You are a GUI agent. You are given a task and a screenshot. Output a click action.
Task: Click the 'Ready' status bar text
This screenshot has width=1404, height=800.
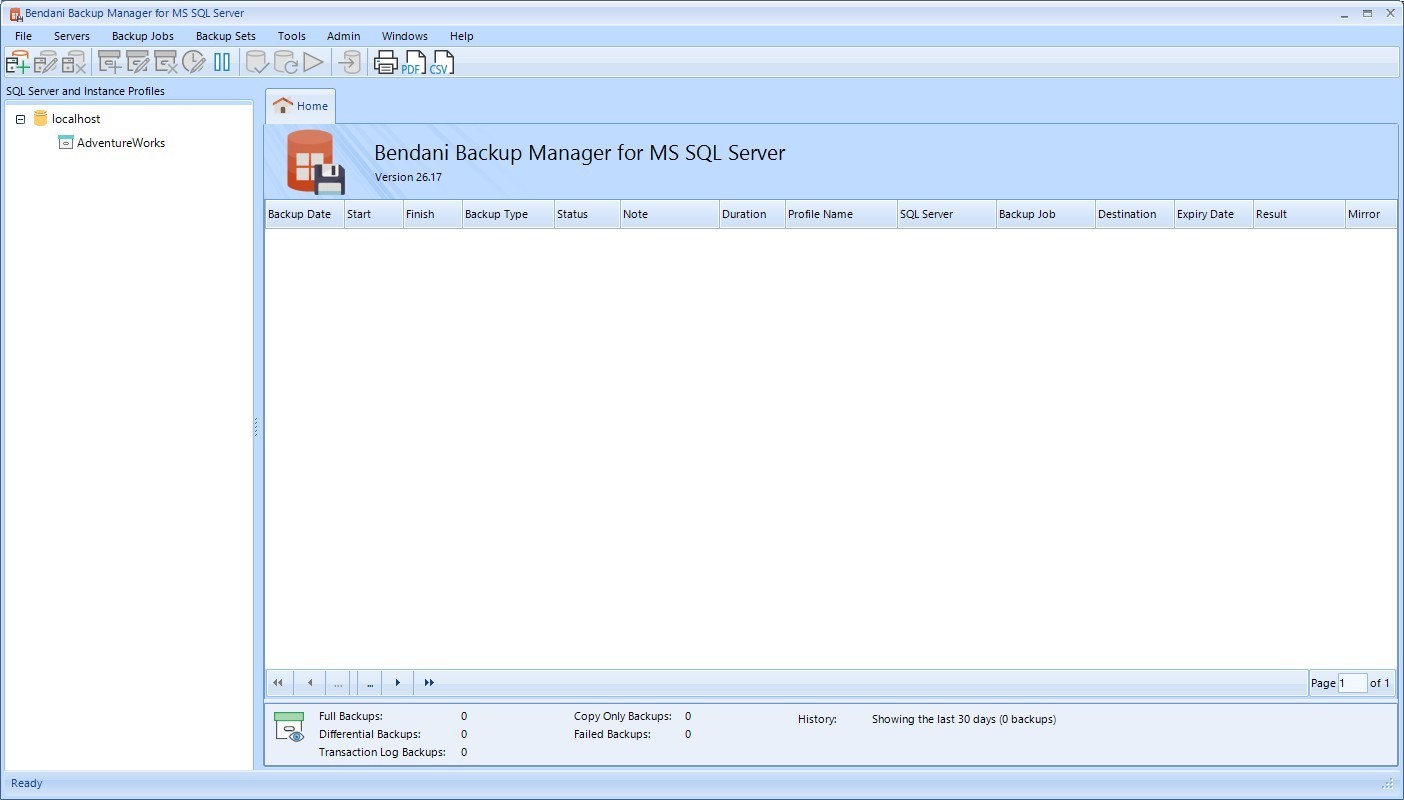click(27, 783)
